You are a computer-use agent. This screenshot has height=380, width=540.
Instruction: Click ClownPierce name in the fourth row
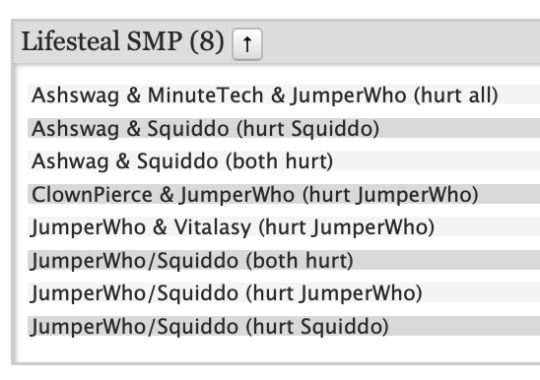pos(92,194)
